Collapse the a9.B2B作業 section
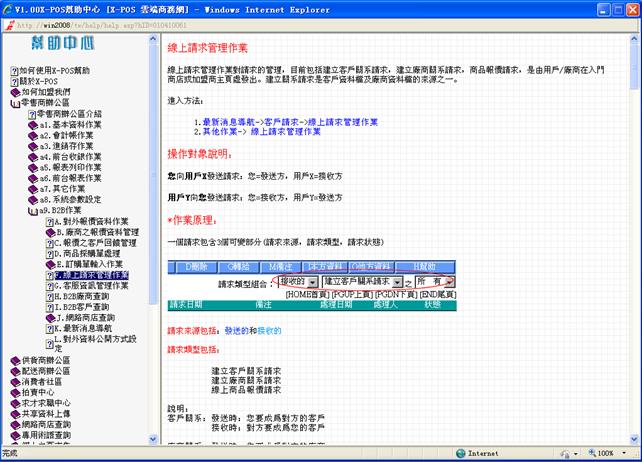 [31, 210]
